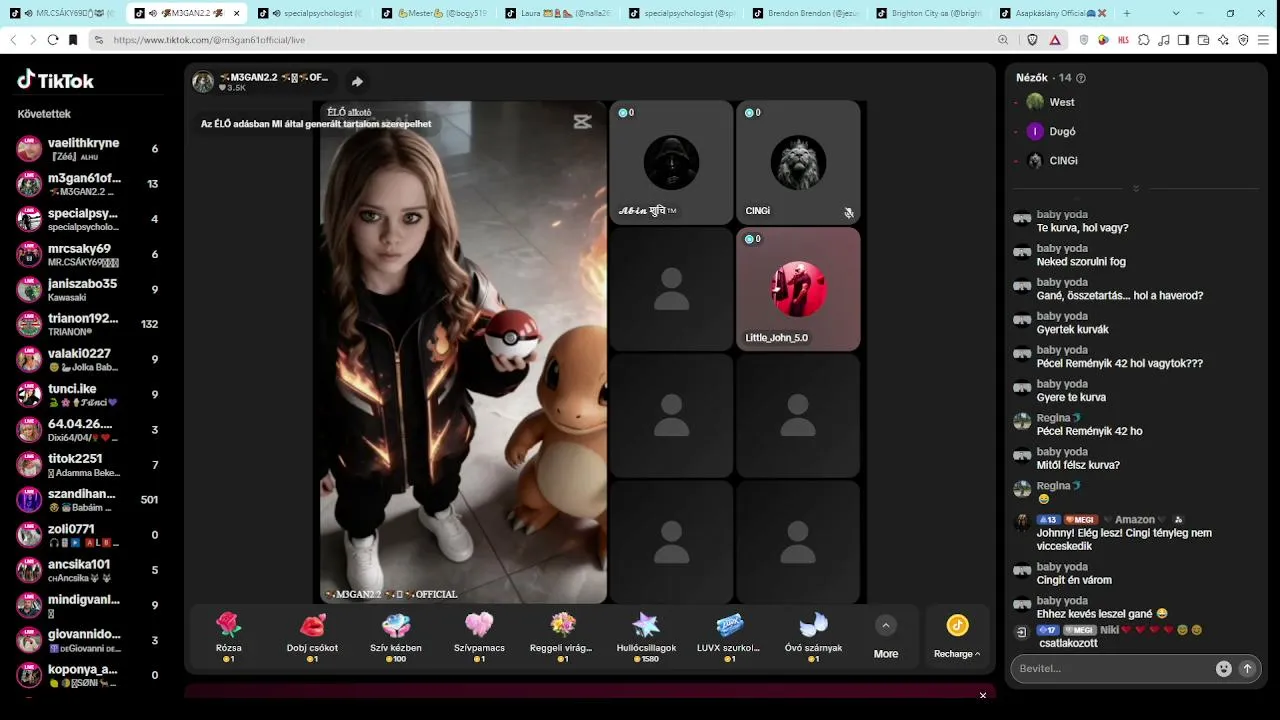
Task: Send a Rózsa rose gift
Action: click(229, 637)
